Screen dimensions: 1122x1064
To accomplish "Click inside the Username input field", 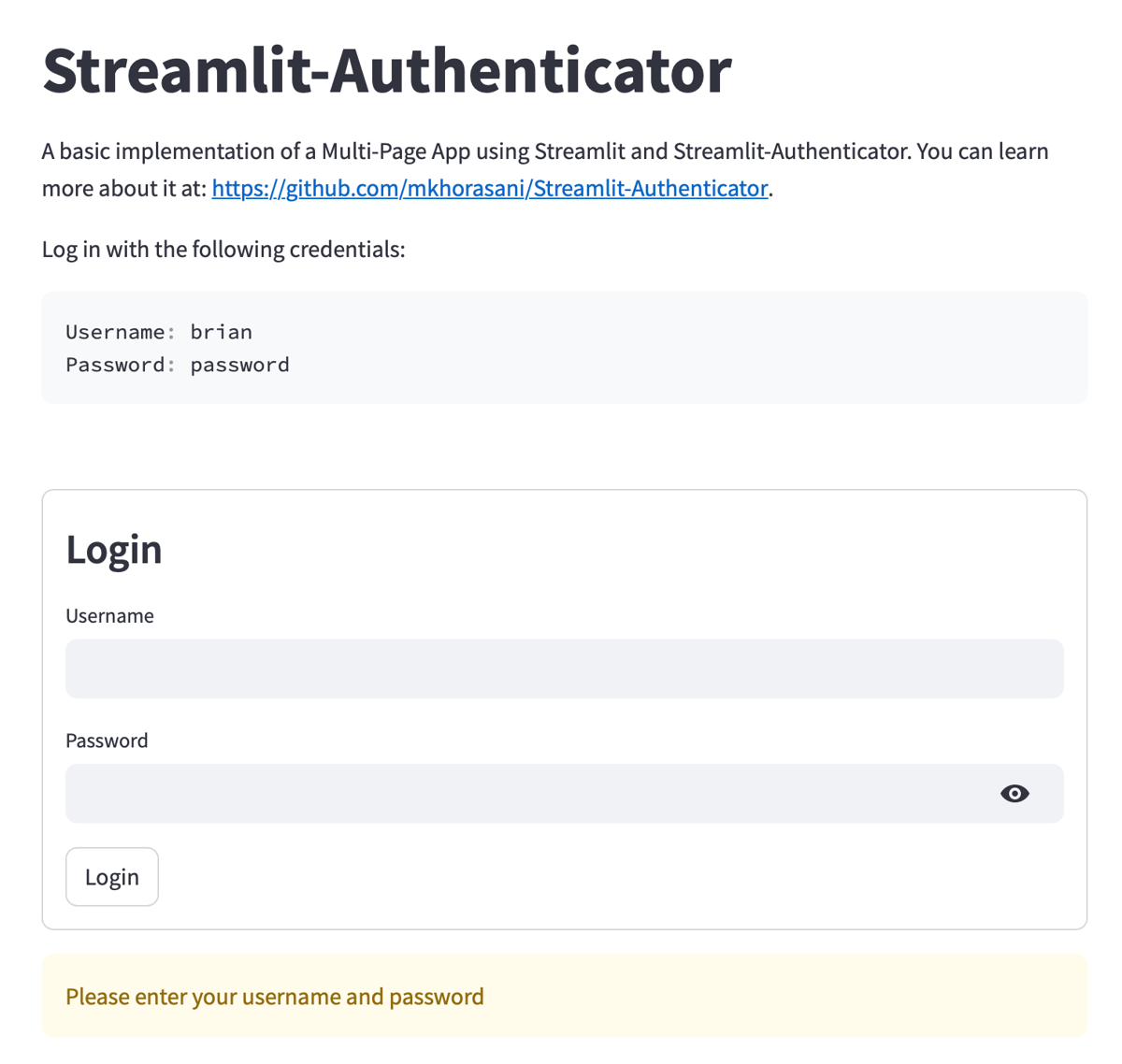I will (x=561, y=669).
